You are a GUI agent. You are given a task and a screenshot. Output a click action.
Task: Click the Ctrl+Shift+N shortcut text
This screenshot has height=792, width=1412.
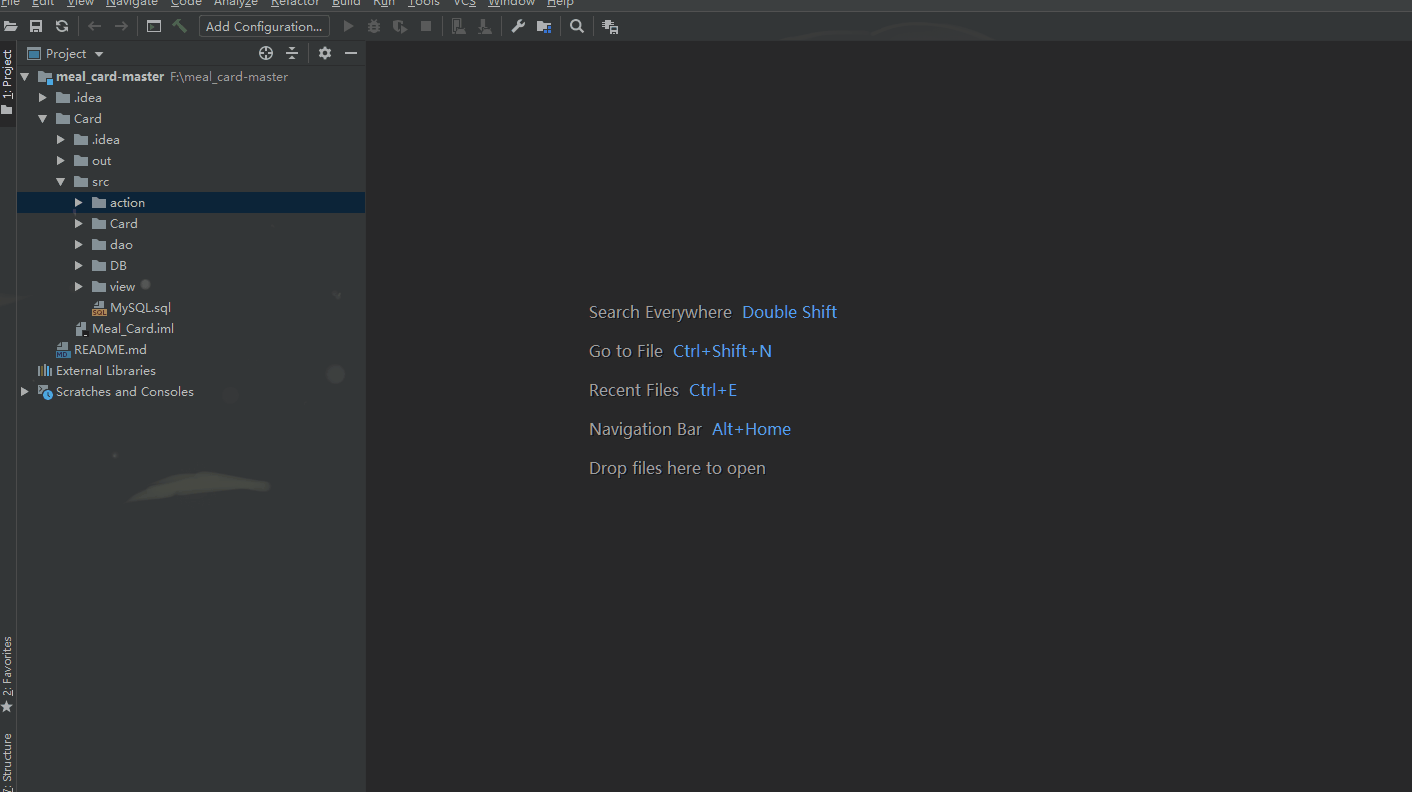point(722,351)
